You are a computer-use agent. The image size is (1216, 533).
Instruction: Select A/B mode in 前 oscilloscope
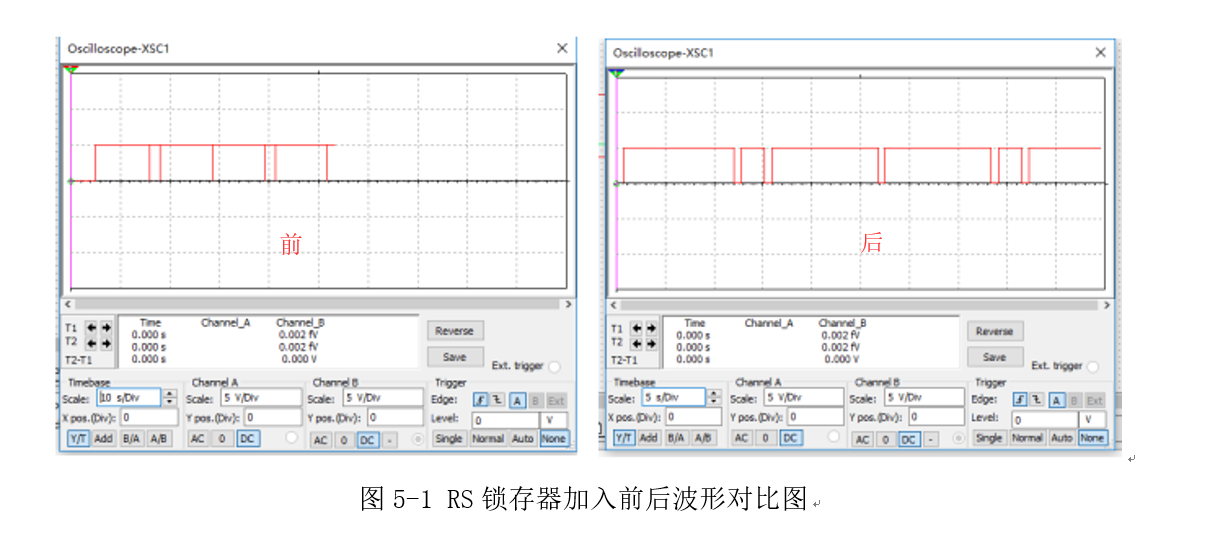[x=158, y=438]
